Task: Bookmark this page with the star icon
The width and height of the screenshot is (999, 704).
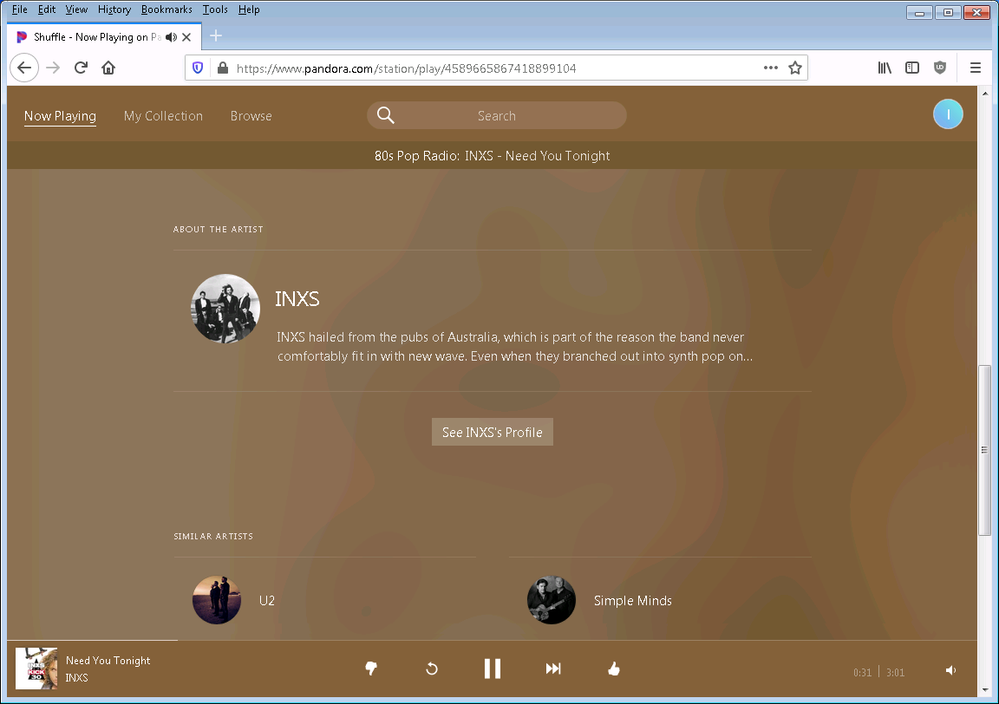Action: pos(795,68)
